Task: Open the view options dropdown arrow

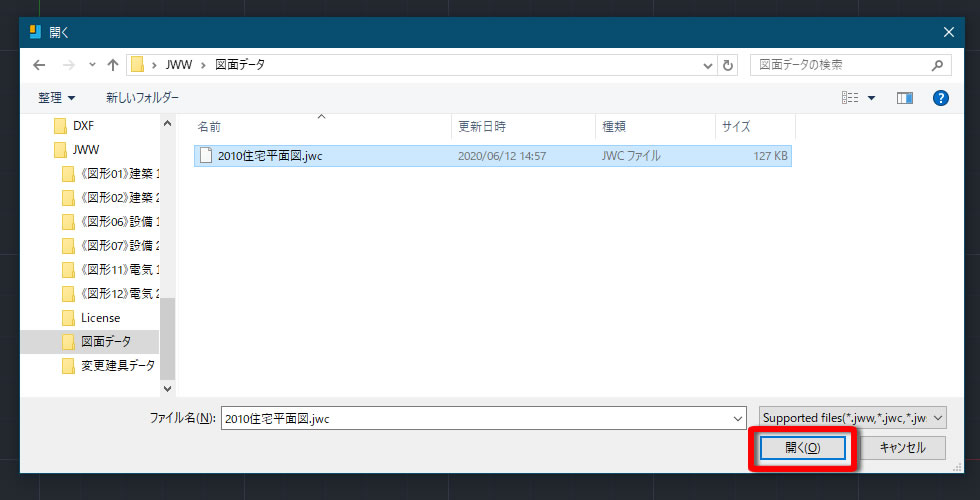Action: click(x=871, y=98)
